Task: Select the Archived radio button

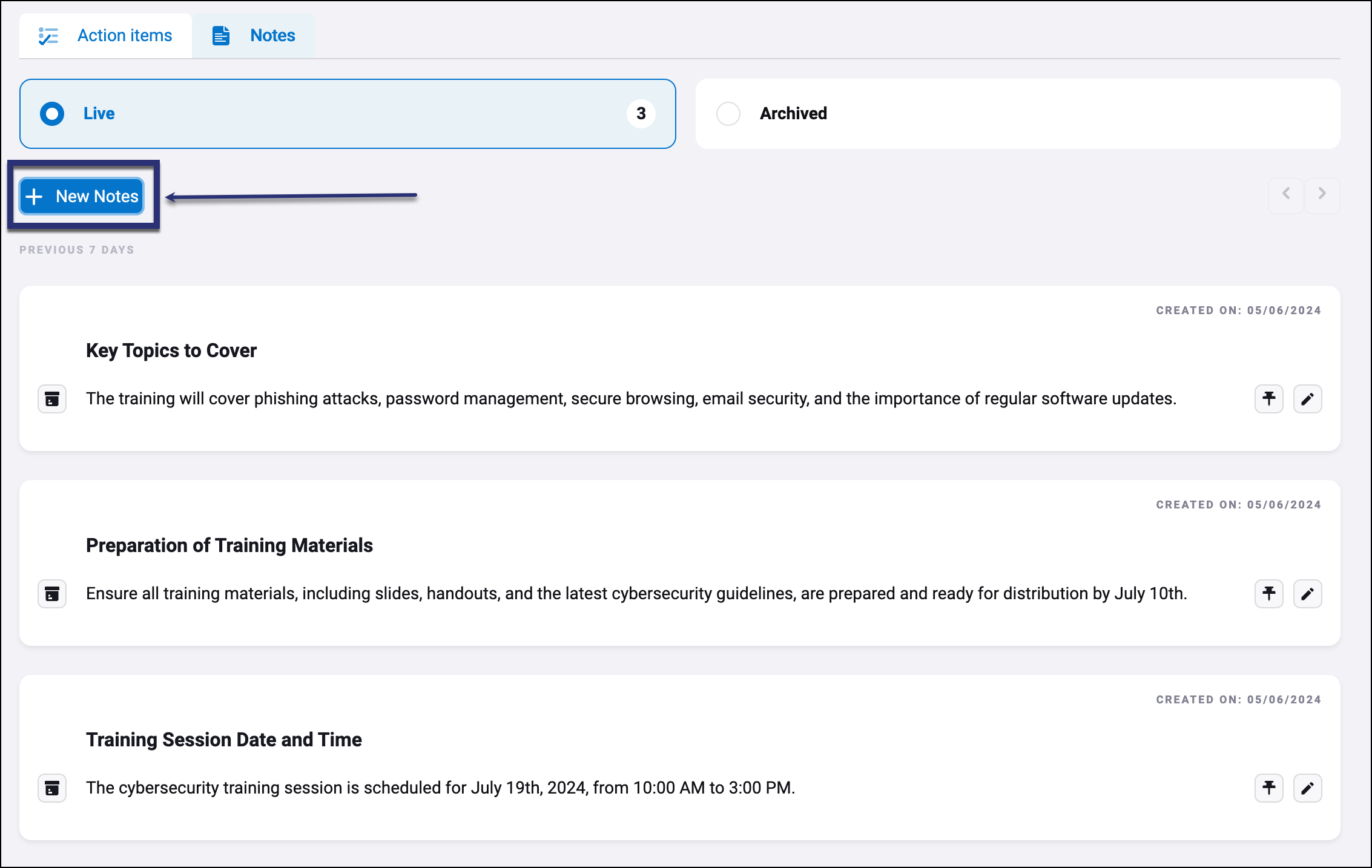Action: pyautogui.click(x=728, y=114)
